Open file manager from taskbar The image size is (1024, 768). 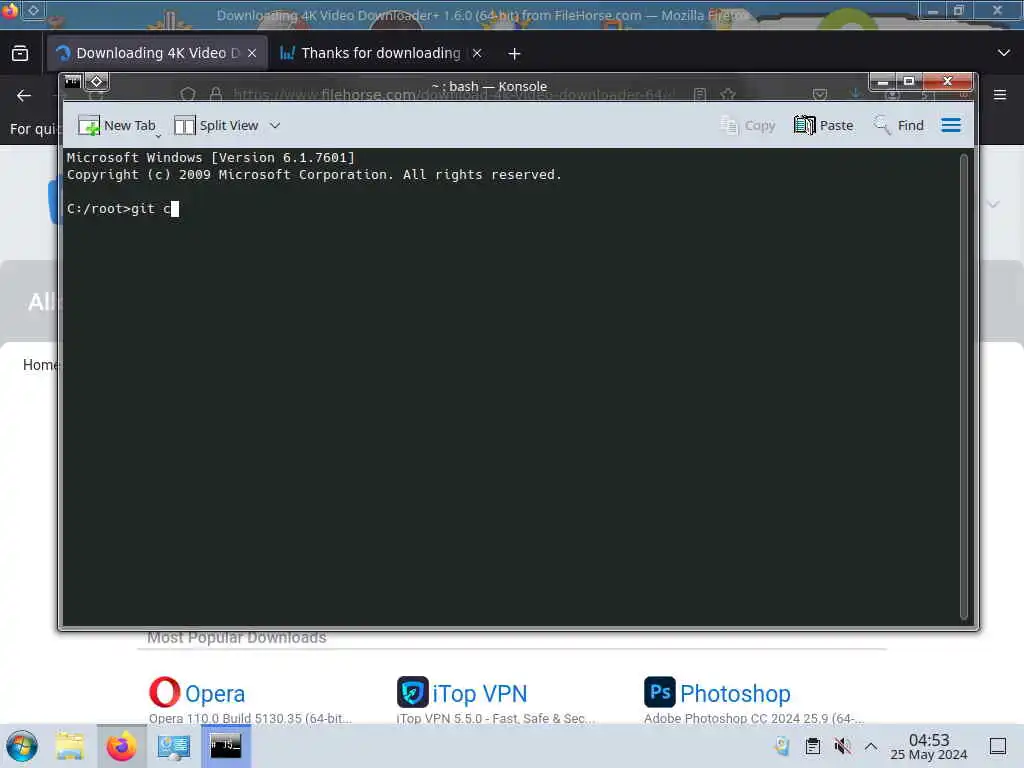(x=70, y=746)
